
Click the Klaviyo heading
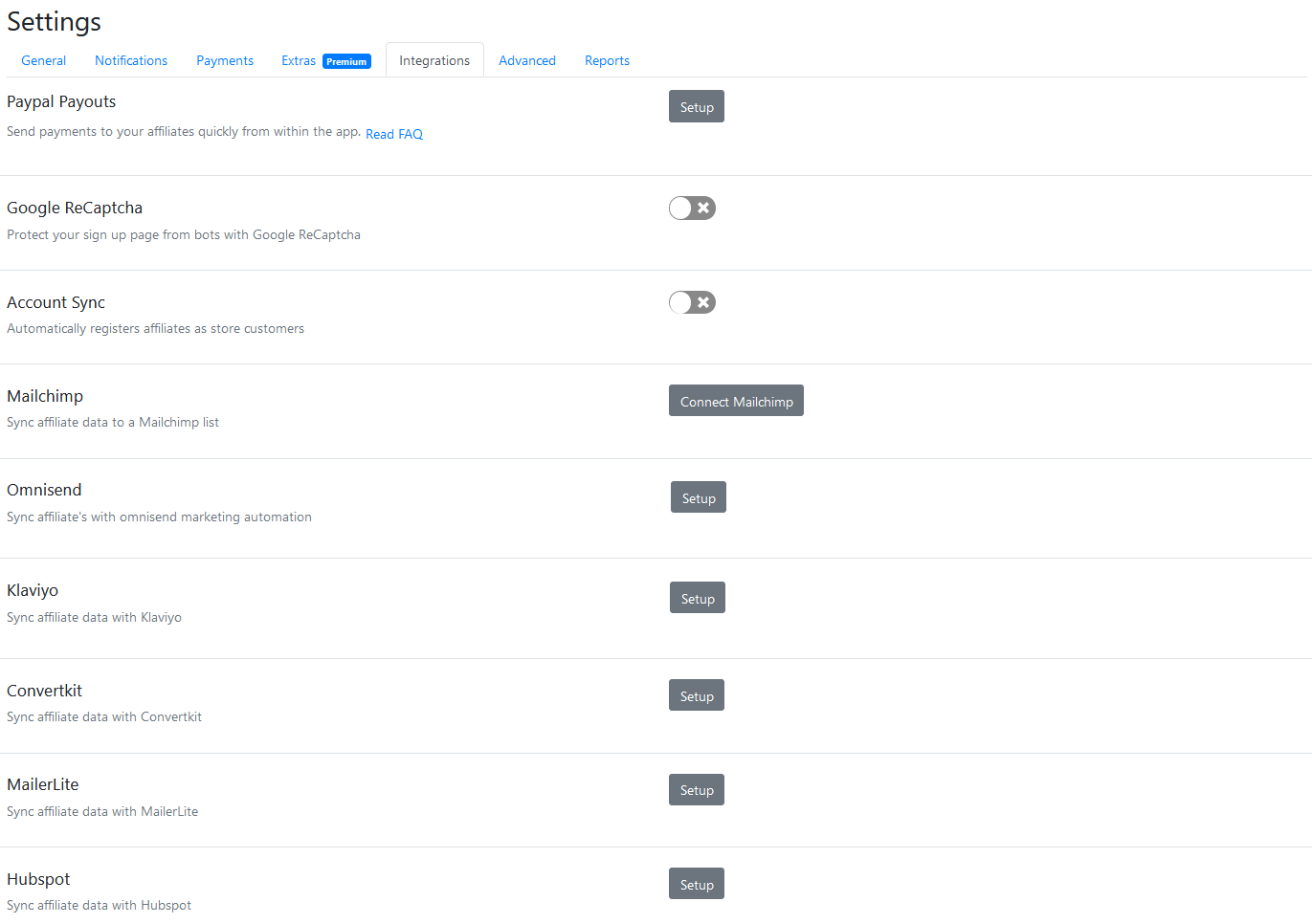33,590
